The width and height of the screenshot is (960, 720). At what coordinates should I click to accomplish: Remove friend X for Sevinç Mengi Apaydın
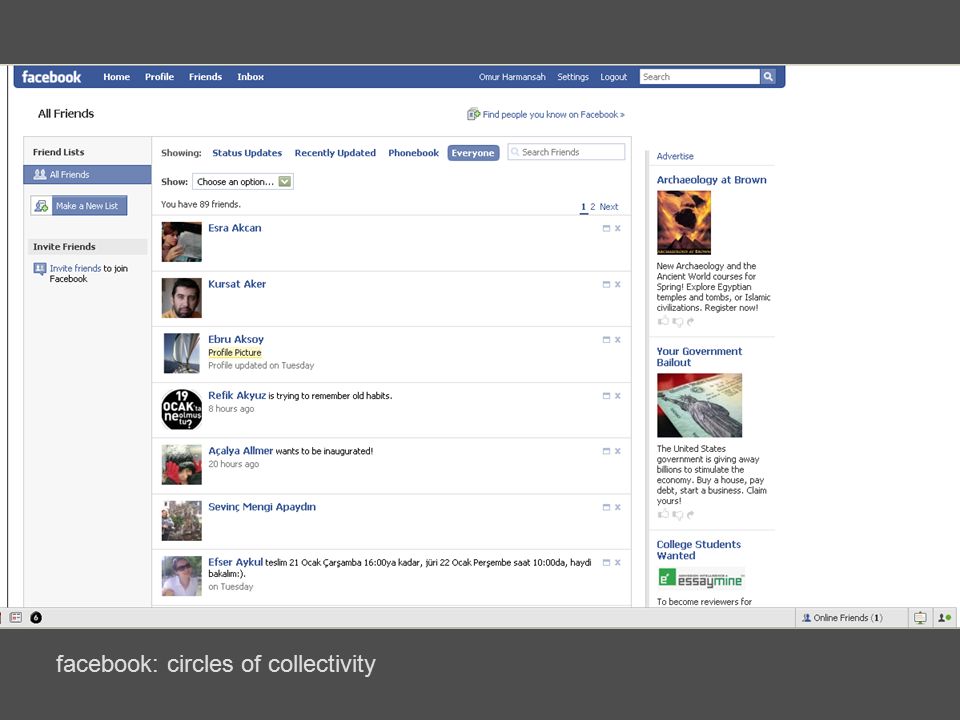point(618,508)
